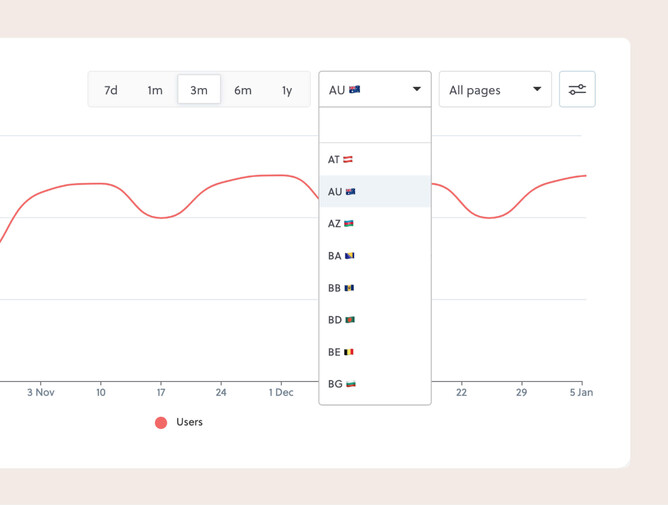668x505 pixels.
Task: Select BD Bangladesh flag option
Action: pyautogui.click(x=375, y=320)
